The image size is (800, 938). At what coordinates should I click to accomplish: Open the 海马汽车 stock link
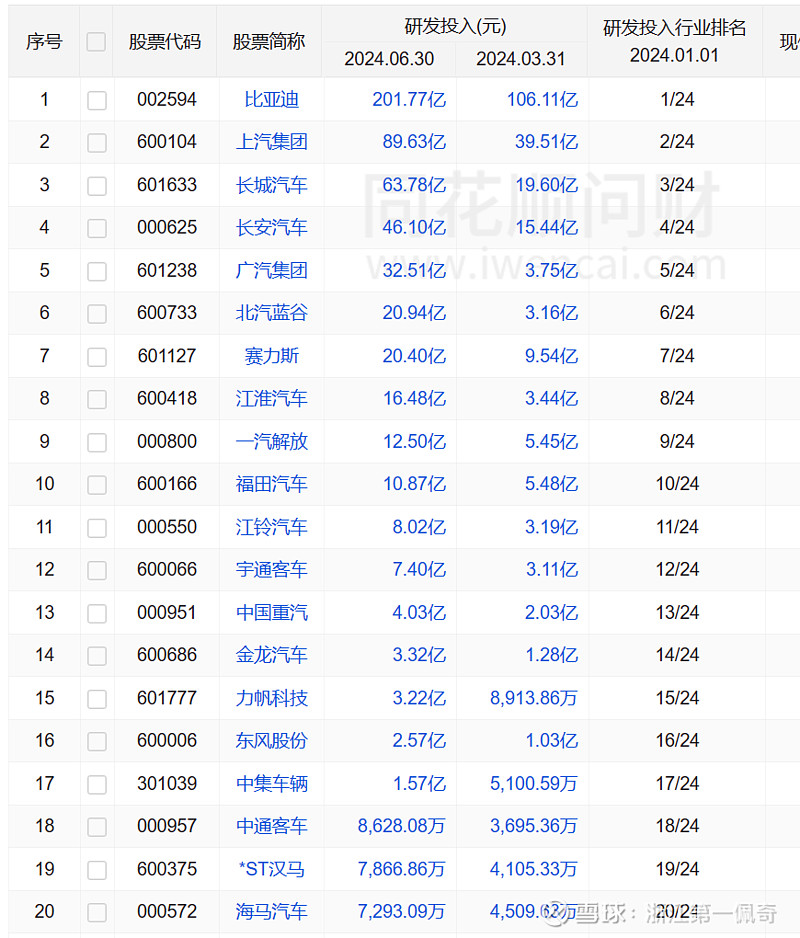click(x=272, y=912)
